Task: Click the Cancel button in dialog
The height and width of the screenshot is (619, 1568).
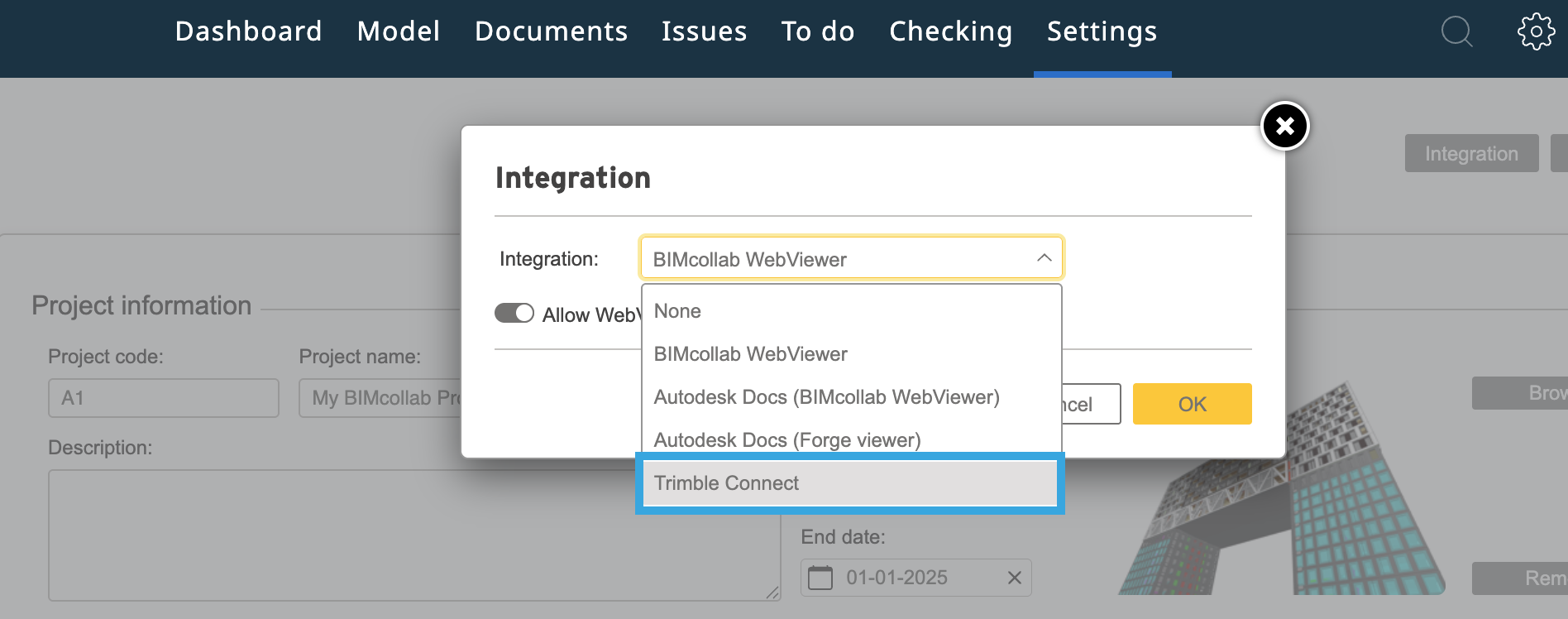Action: [x=1091, y=404]
